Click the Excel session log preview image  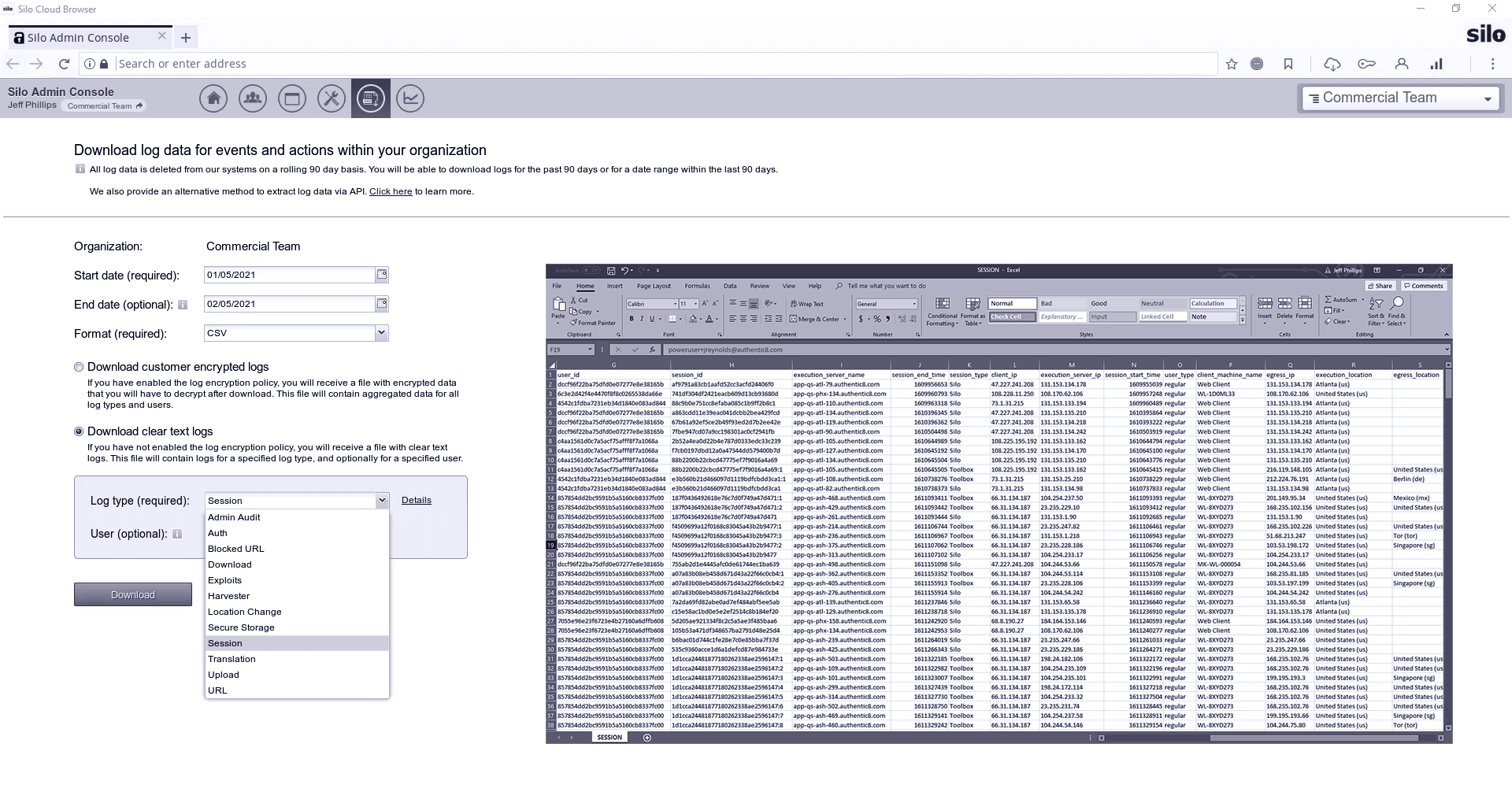(999, 504)
